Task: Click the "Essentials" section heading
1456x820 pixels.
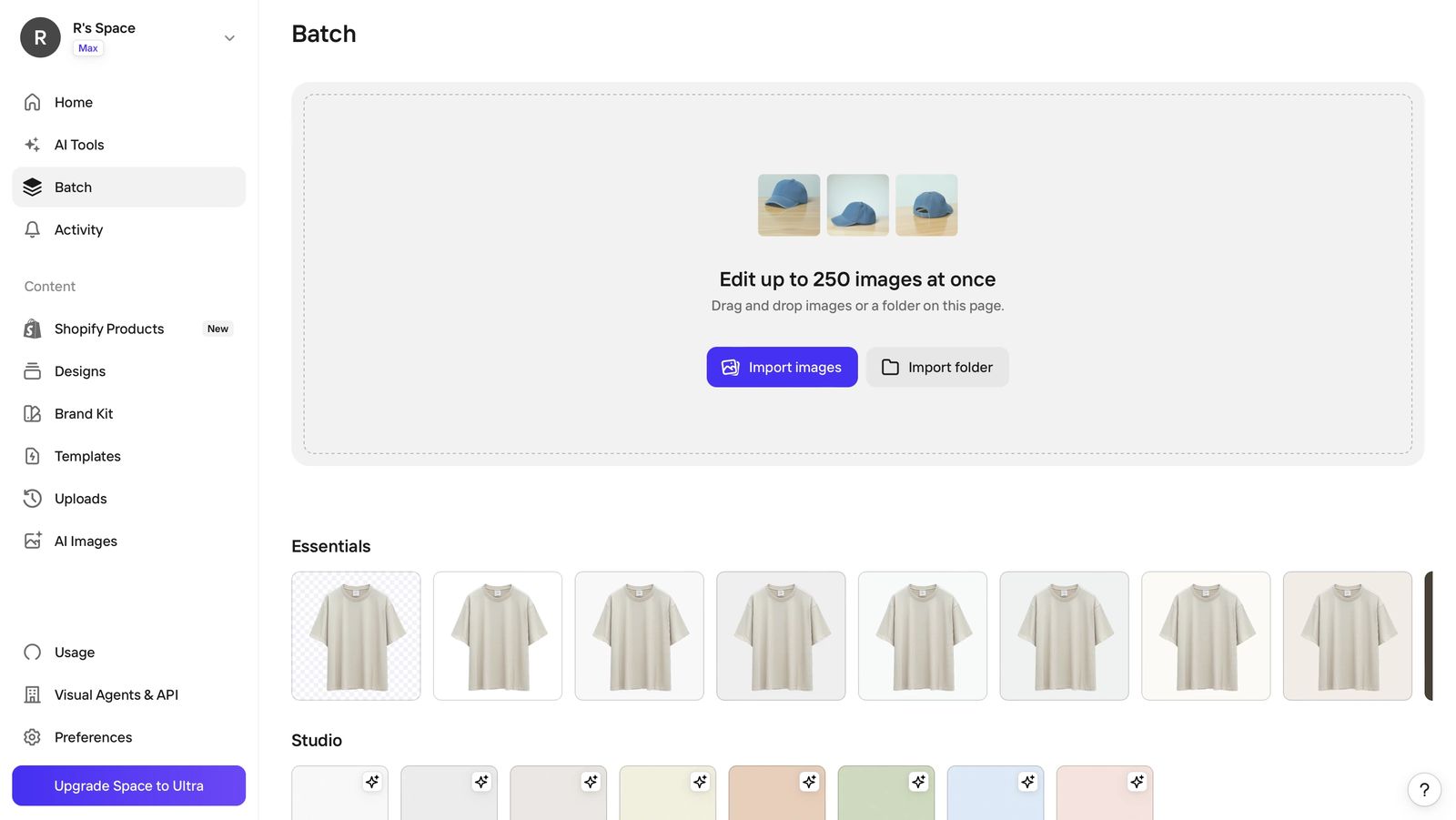Action: click(331, 546)
